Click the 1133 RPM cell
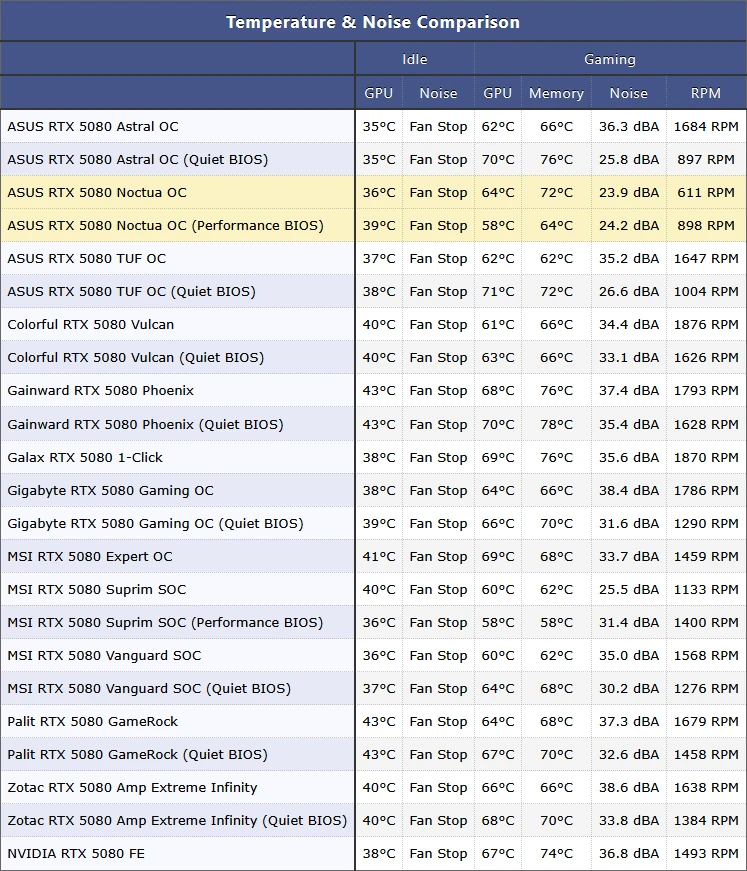 (706, 590)
